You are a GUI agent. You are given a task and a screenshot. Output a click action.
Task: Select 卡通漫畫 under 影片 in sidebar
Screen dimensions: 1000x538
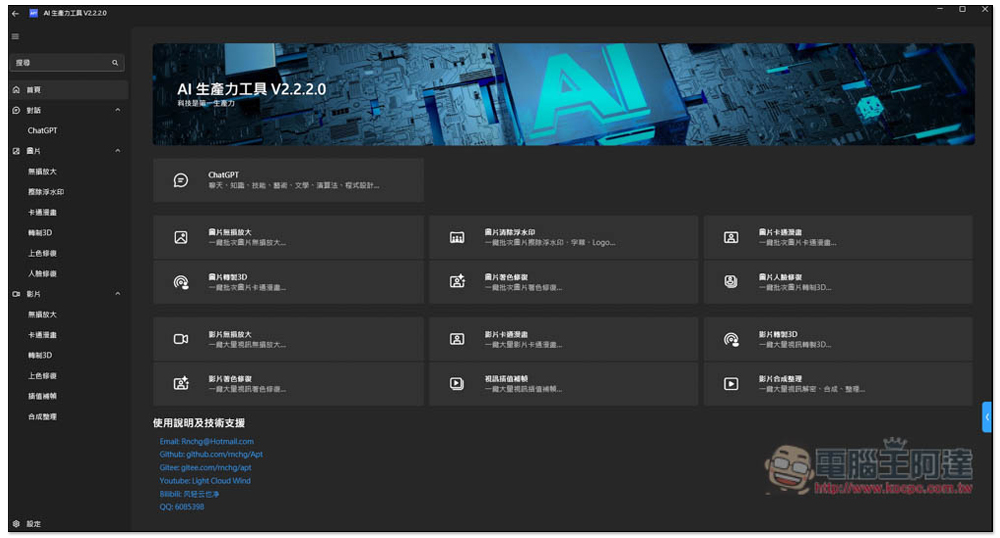[42, 335]
